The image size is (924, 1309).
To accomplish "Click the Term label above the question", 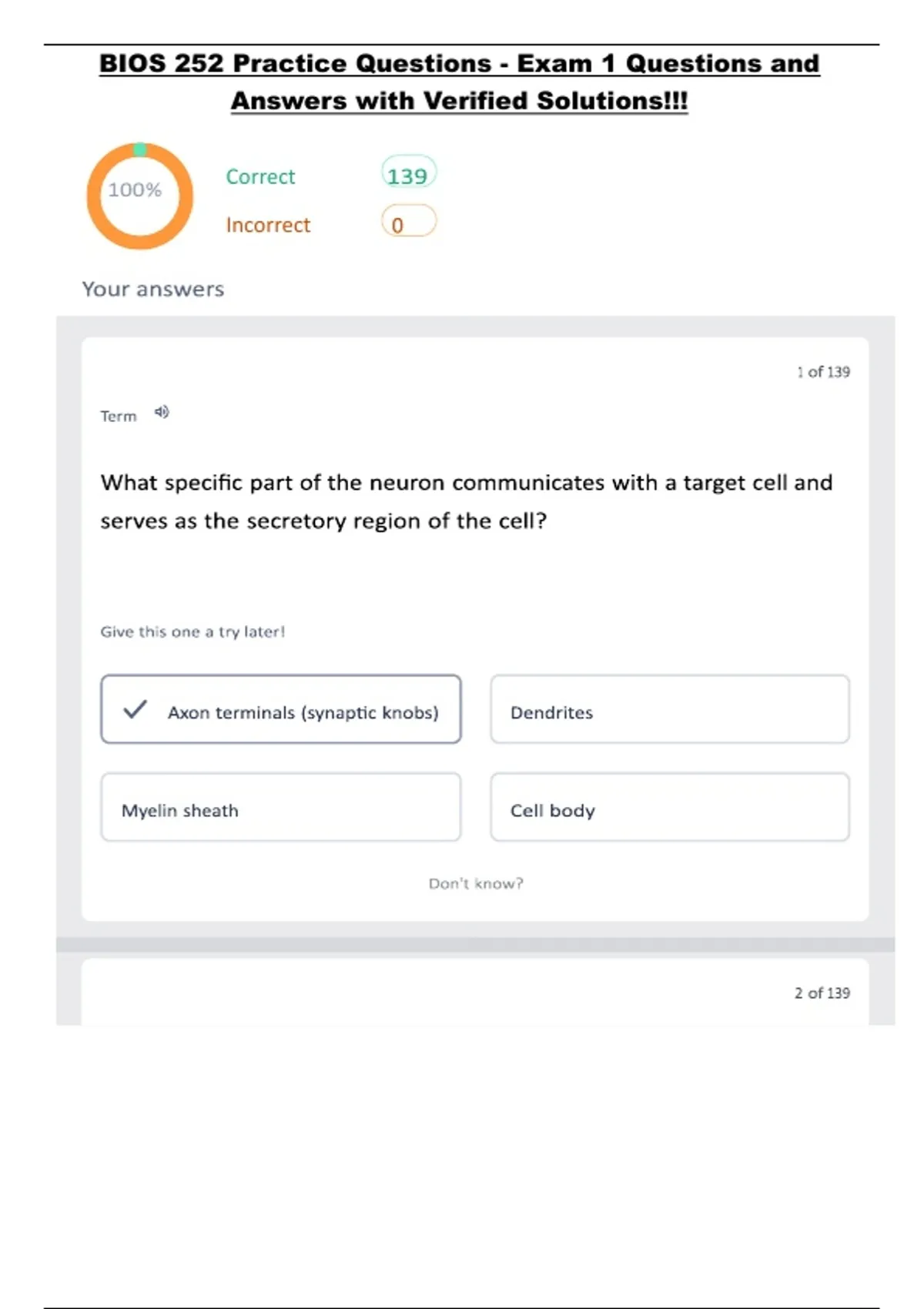I will 119,417.
